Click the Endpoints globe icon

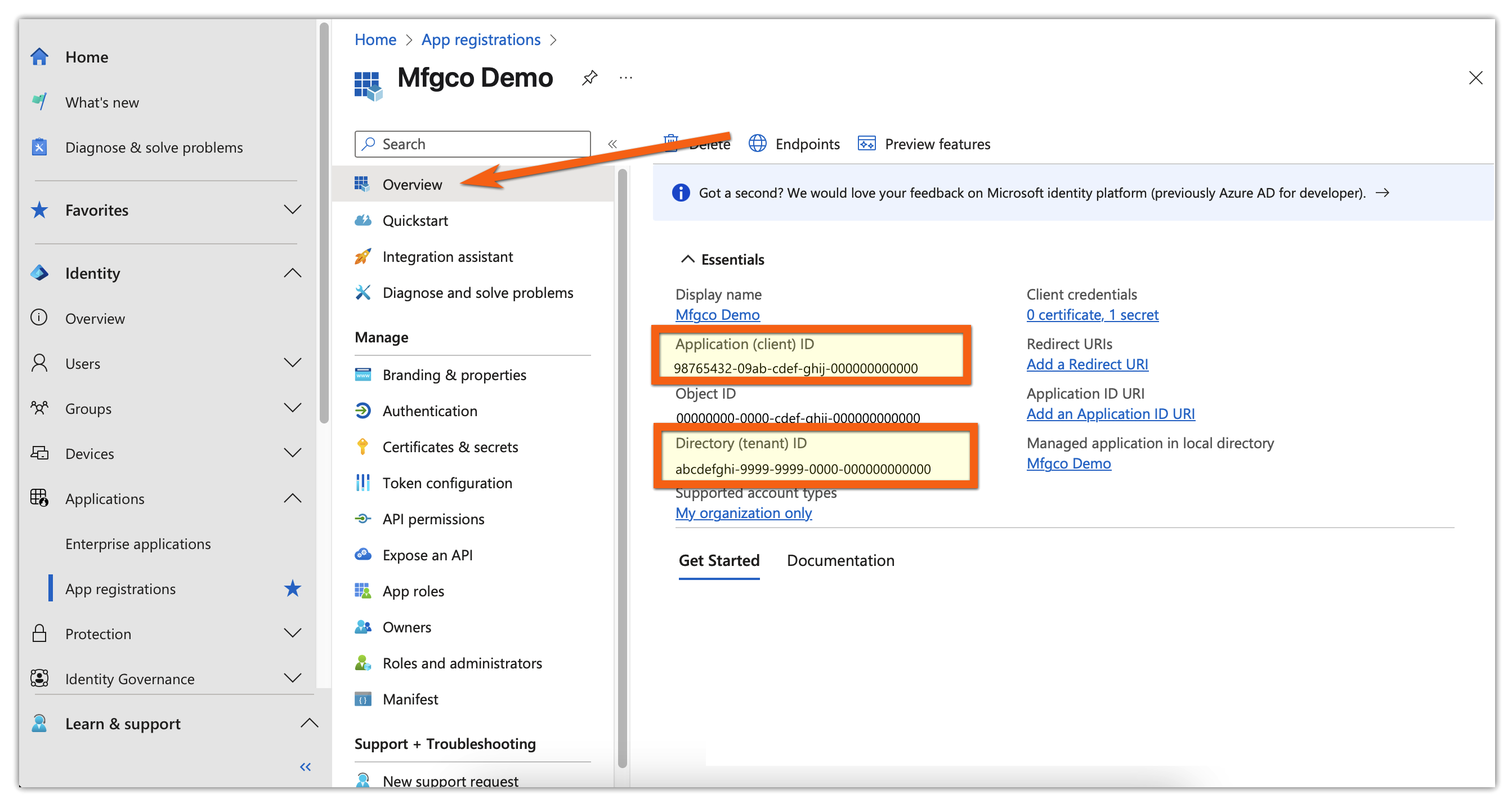pos(757,144)
